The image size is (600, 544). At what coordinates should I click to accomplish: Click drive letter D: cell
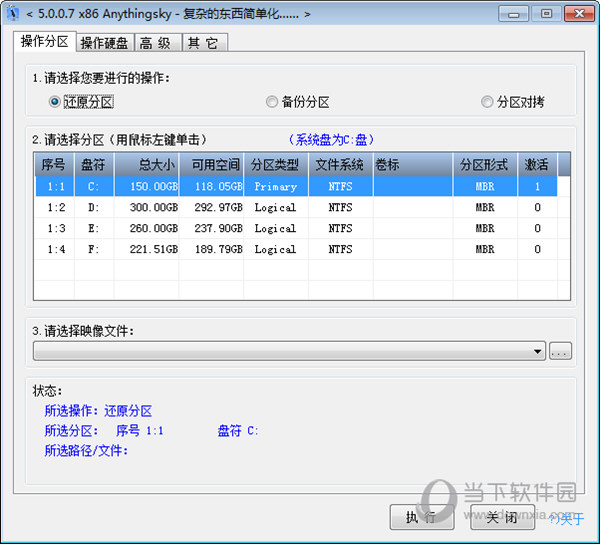(94, 207)
